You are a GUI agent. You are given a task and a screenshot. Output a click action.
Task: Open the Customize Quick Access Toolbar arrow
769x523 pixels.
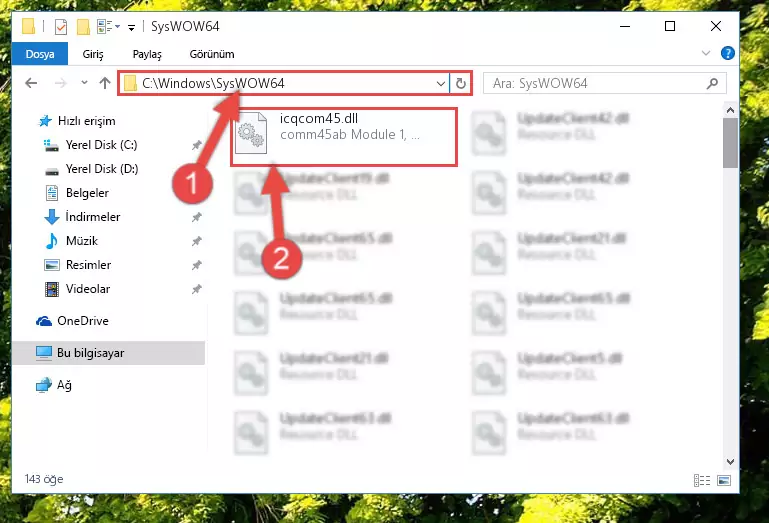pyautogui.click(x=131, y=27)
